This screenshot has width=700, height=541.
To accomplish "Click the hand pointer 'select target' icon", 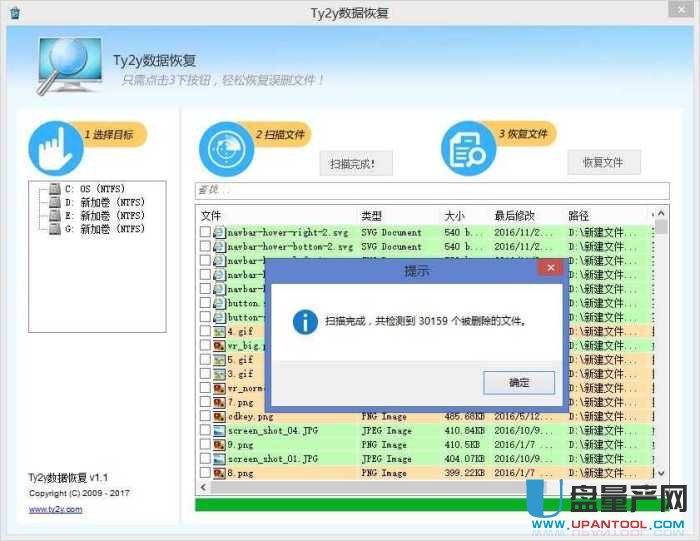I will [x=58, y=147].
